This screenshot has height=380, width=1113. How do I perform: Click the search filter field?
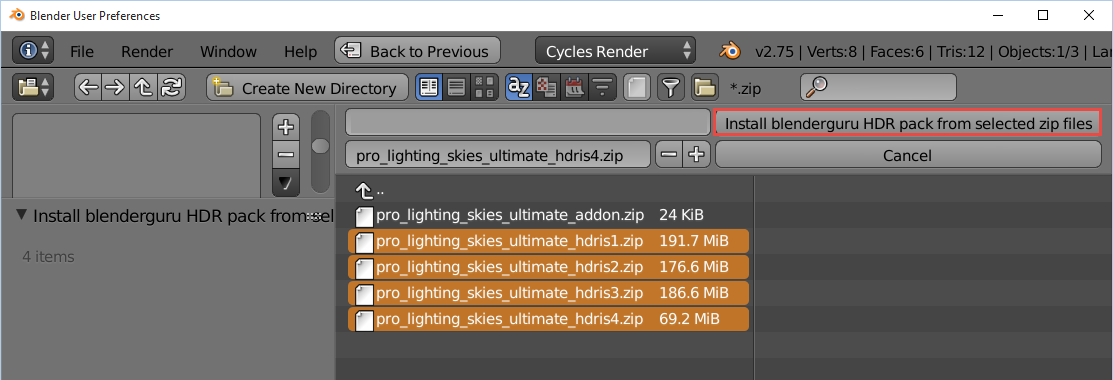pyautogui.click(x=878, y=87)
